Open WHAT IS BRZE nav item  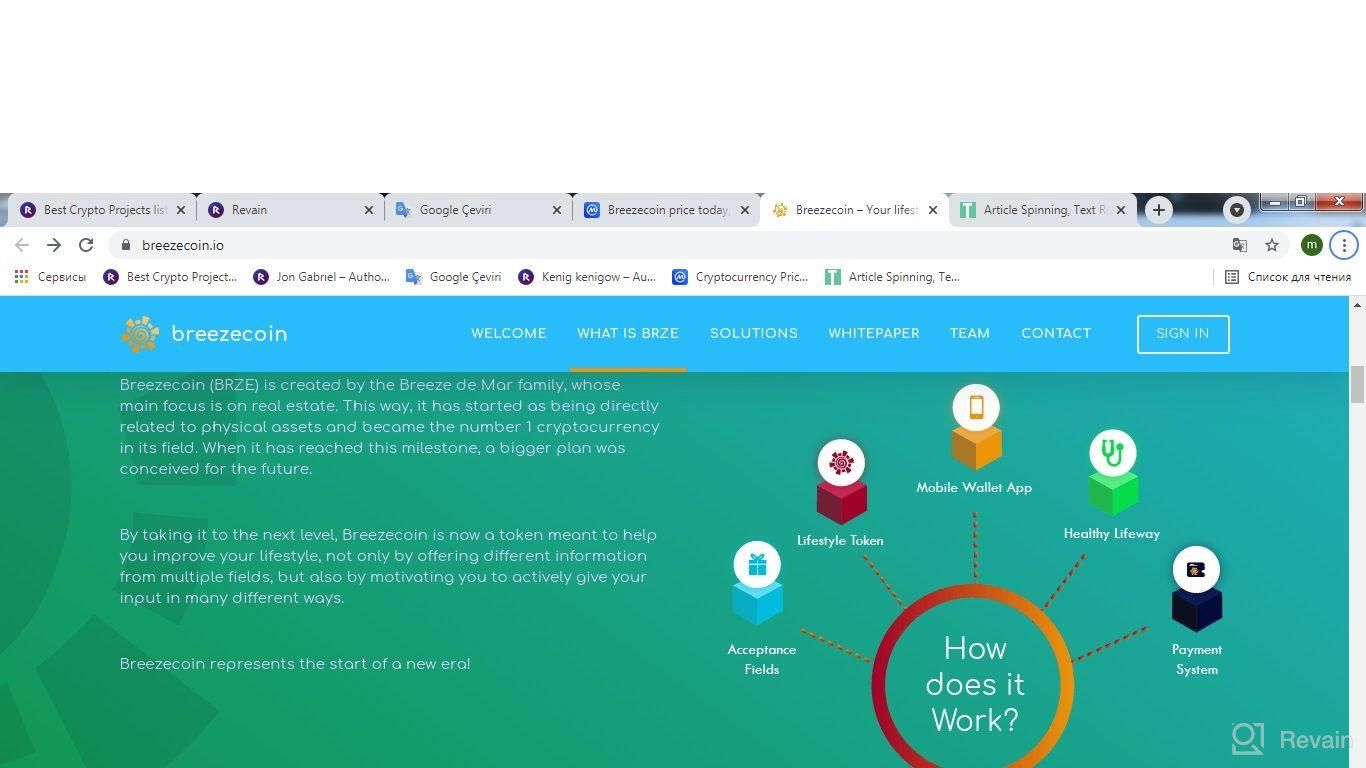(x=628, y=334)
